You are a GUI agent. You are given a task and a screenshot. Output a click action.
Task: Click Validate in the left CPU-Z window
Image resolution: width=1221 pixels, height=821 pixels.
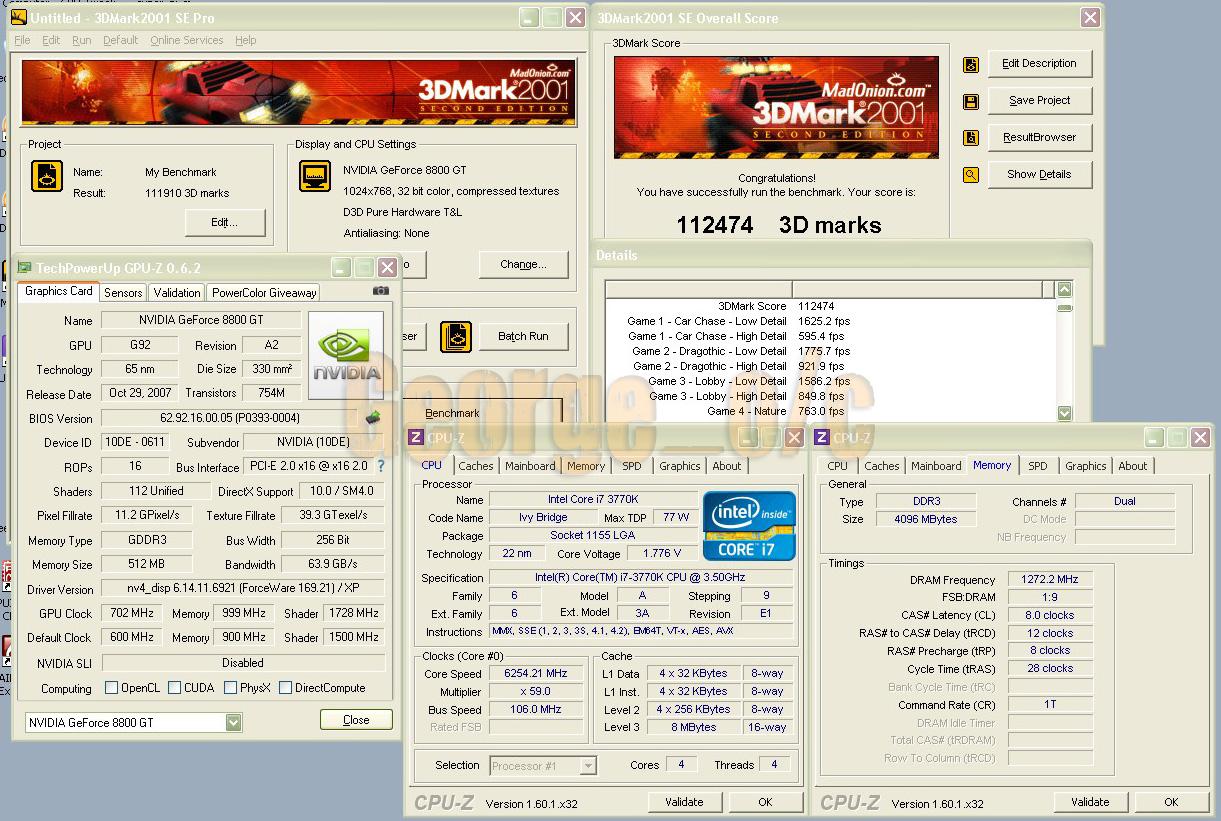(684, 802)
